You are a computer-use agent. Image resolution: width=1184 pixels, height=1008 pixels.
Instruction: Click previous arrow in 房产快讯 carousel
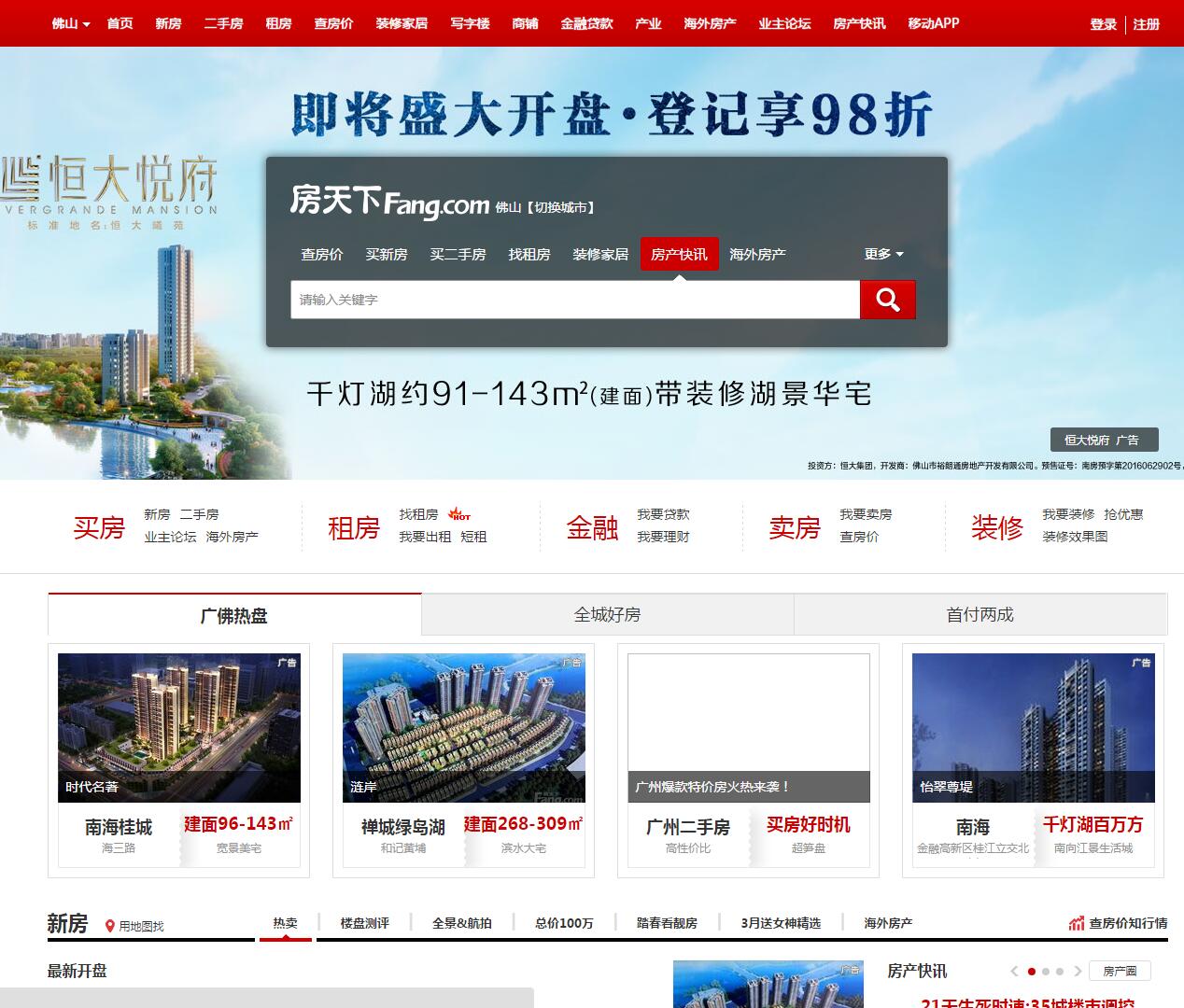click(x=1014, y=972)
